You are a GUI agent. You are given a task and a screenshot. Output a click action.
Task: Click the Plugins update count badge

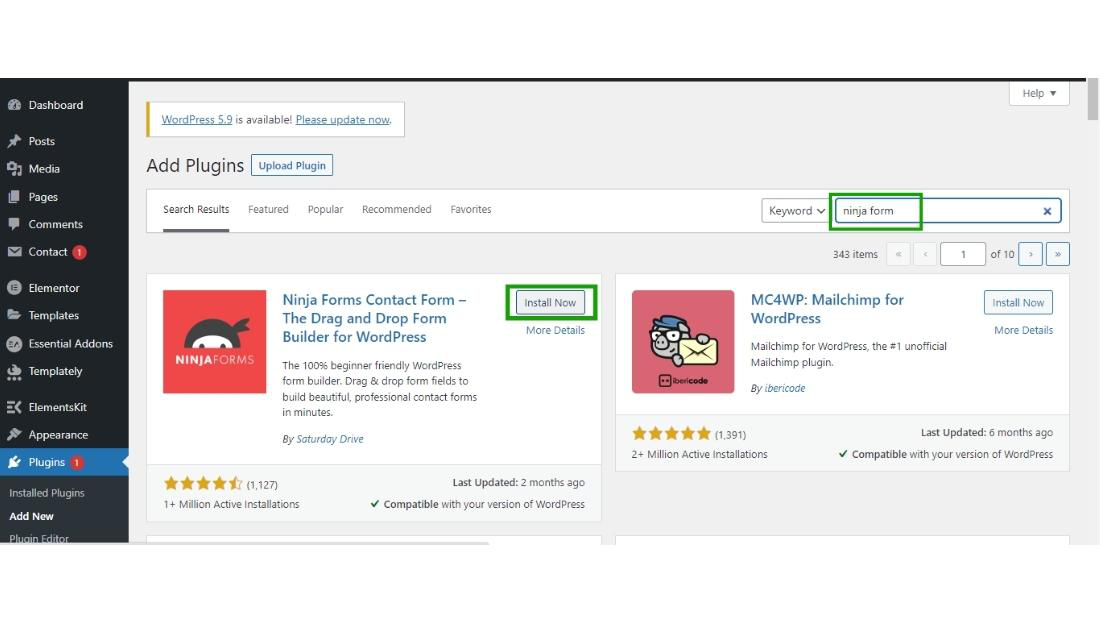tap(76, 462)
